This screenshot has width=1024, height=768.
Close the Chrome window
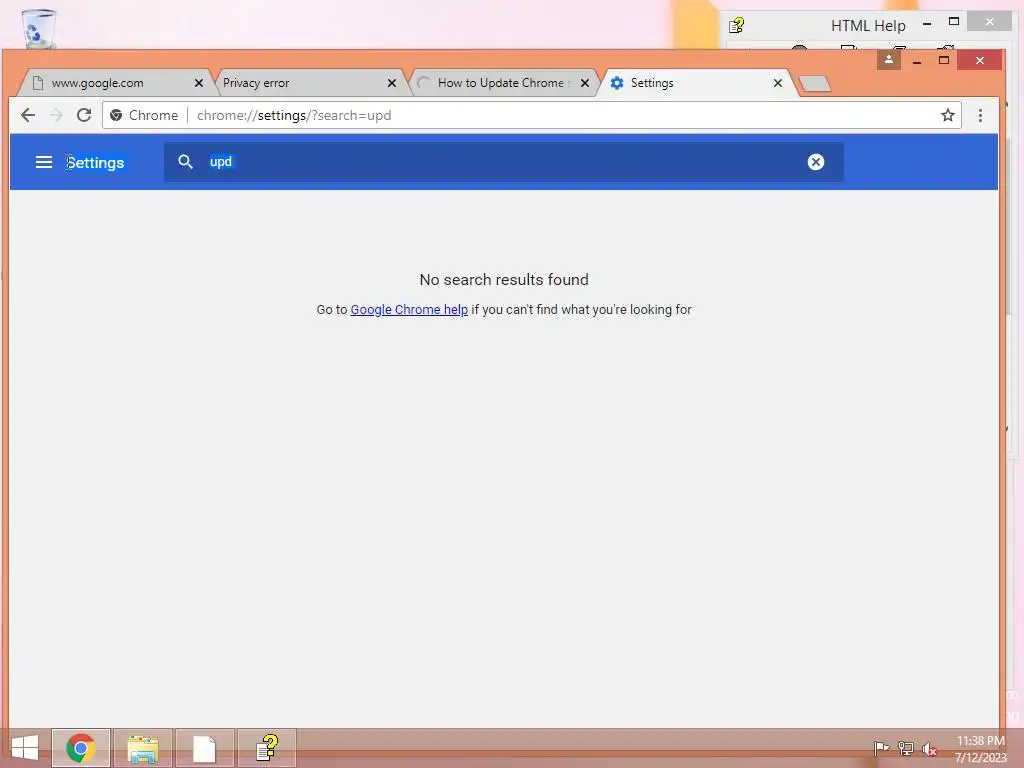980,60
